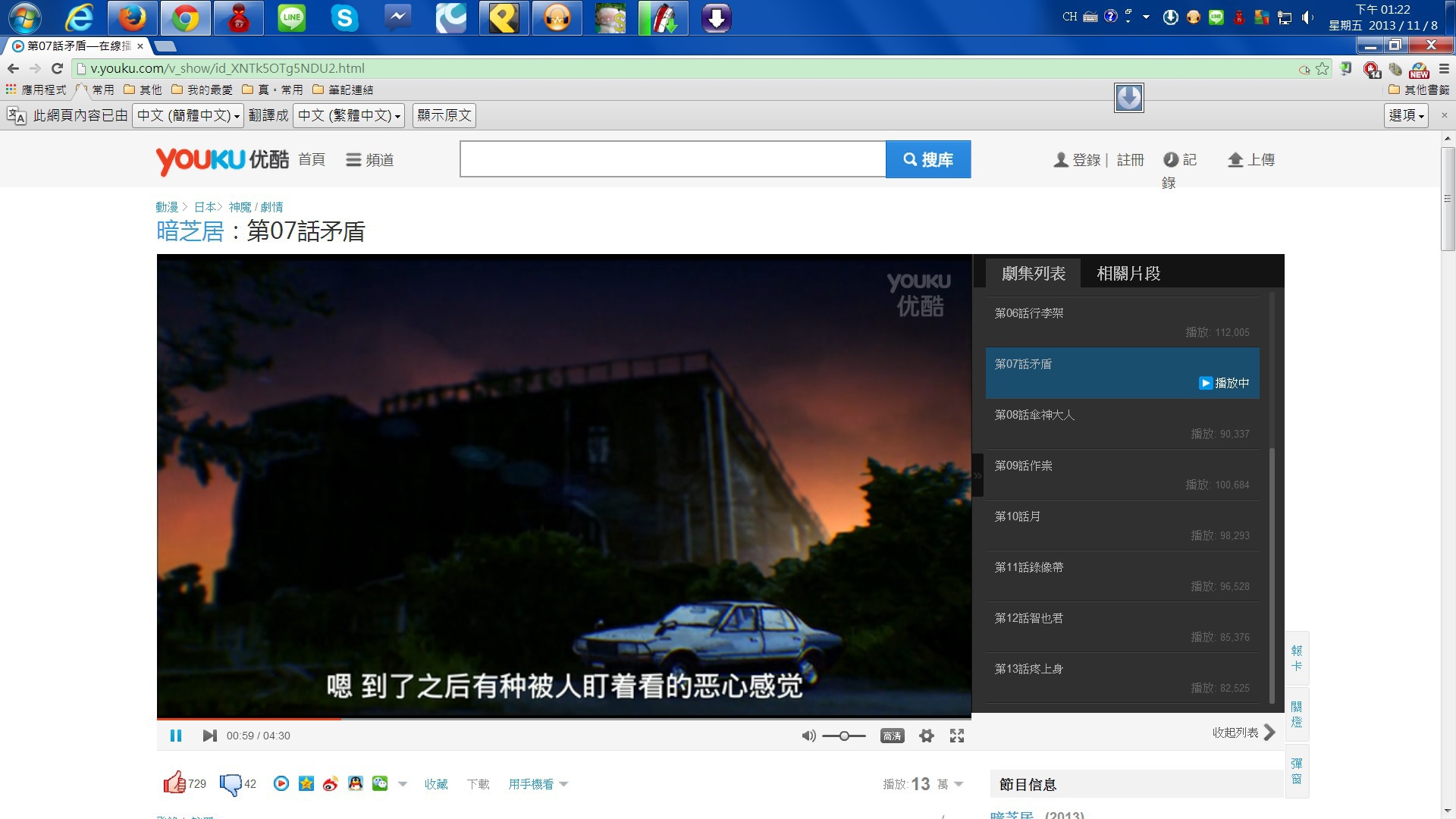The width and height of the screenshot is (1456, 819).
Task: Toggle the 高清 quality button
Action: coord(892,736)
